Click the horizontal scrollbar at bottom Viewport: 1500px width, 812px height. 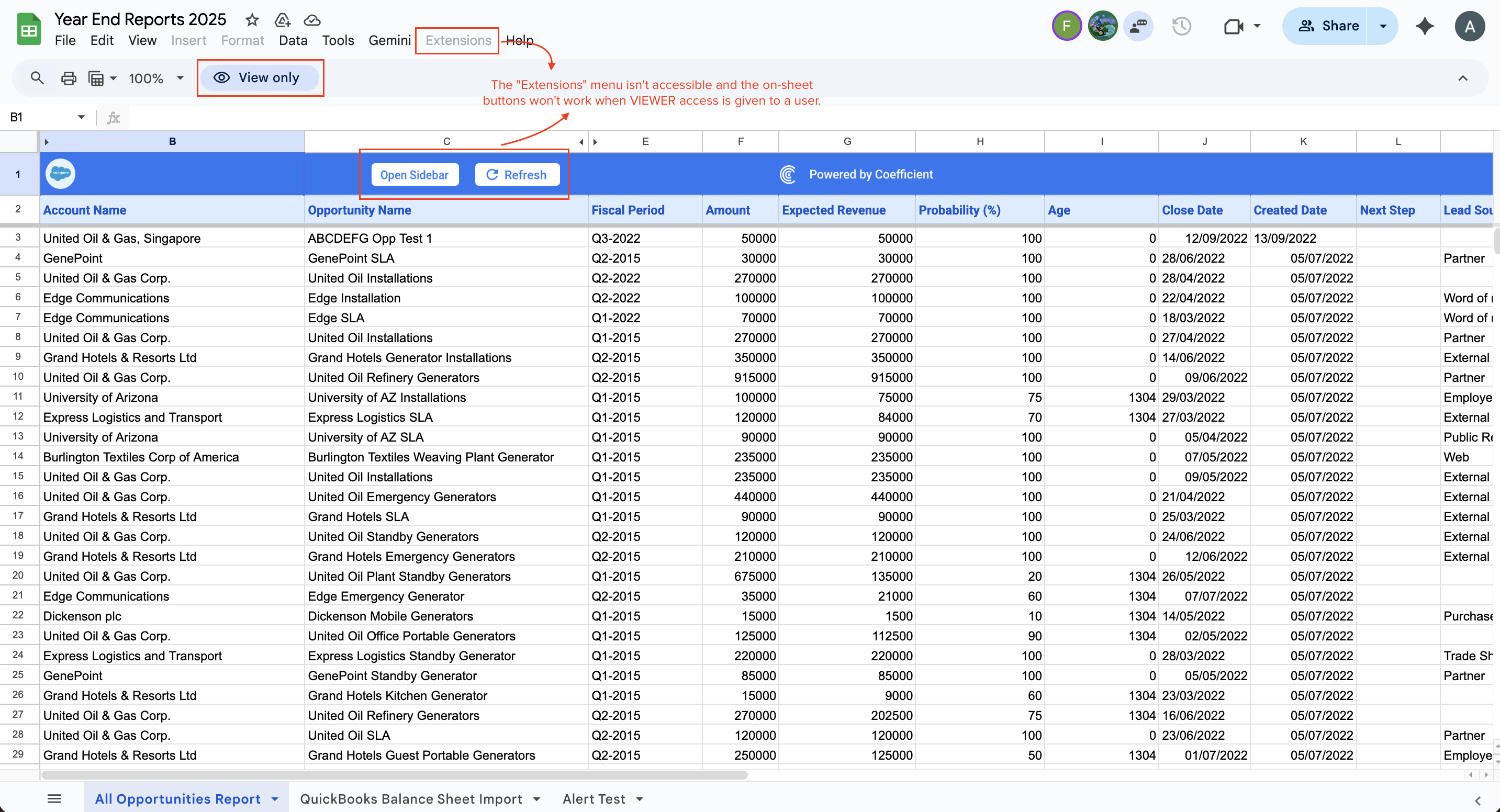tap(394, 775)
